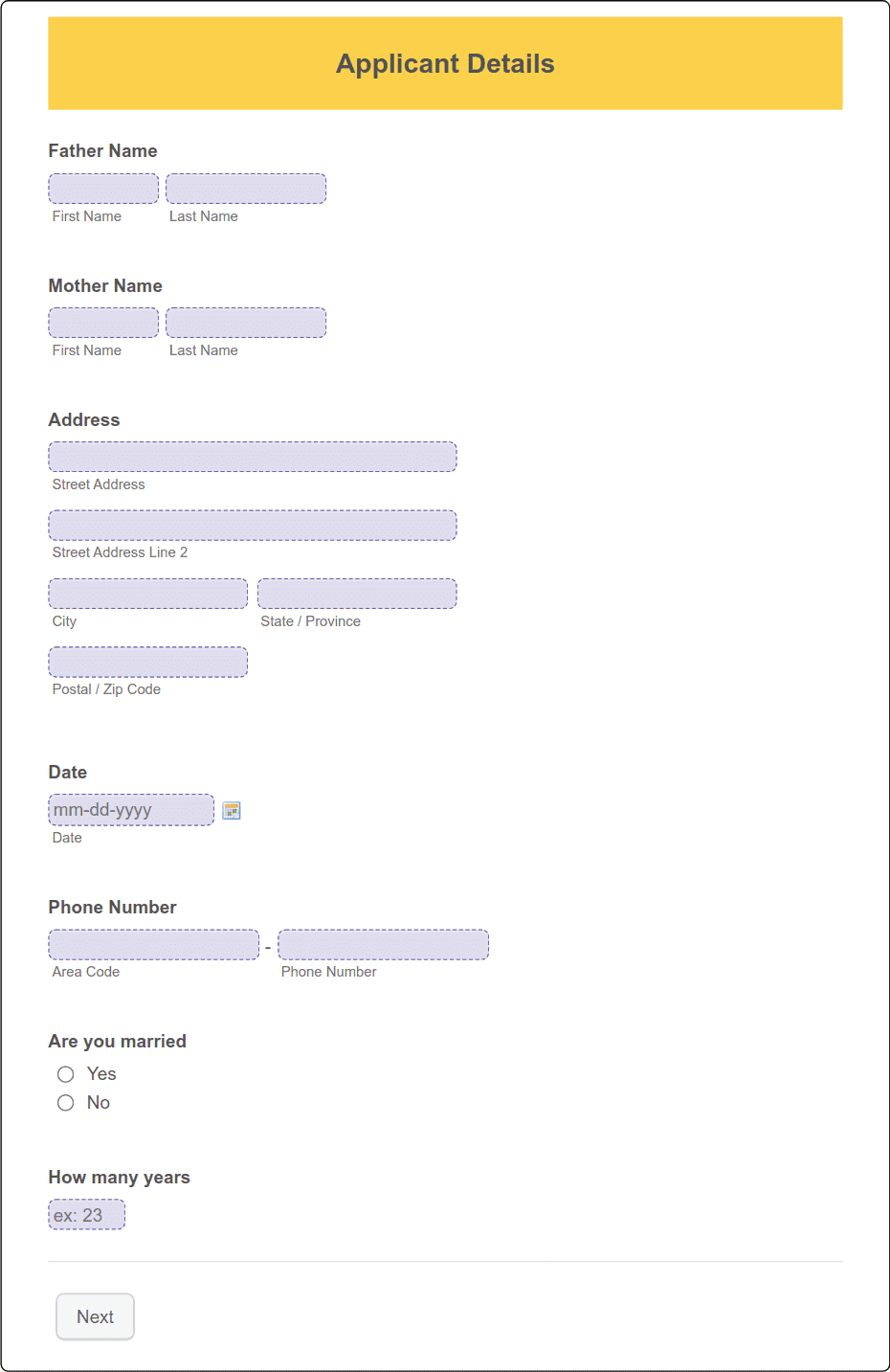Screen dimensions: 890x1372
Task: Click the Phone Number input field
Action: (x=383, y=944)
